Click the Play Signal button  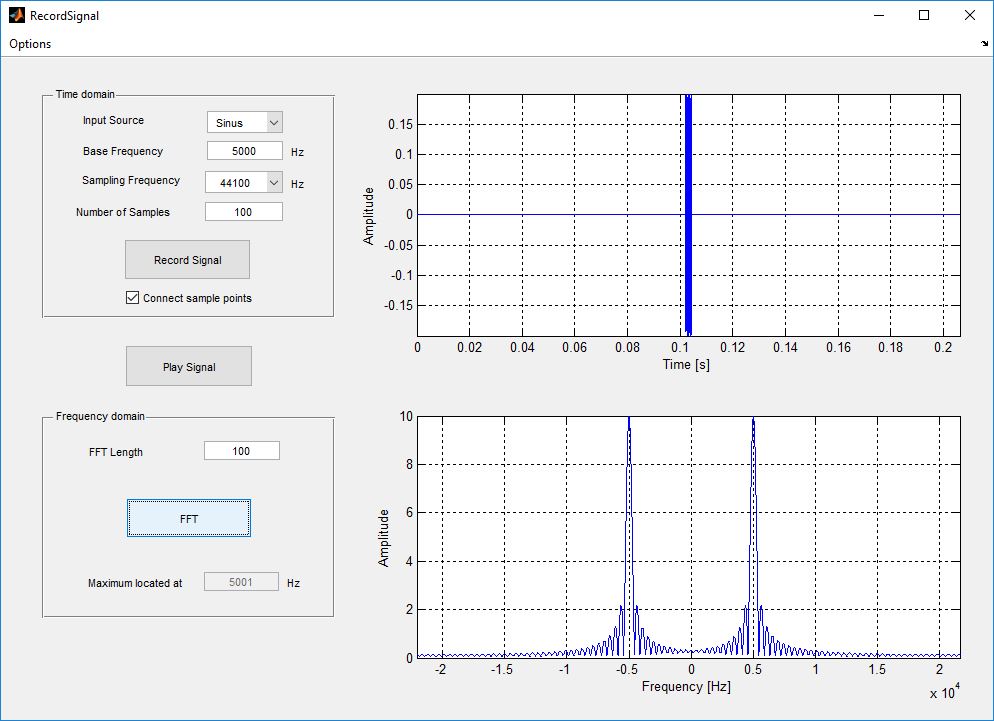[189, 367]
